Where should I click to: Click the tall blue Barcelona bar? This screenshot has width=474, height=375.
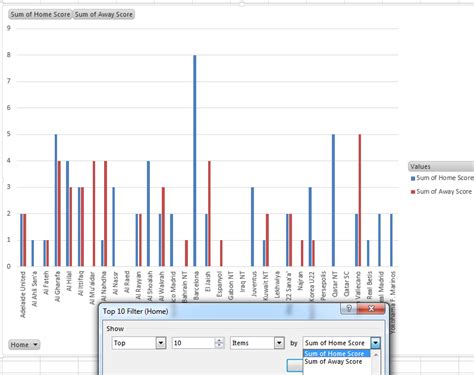pos(195,161)
